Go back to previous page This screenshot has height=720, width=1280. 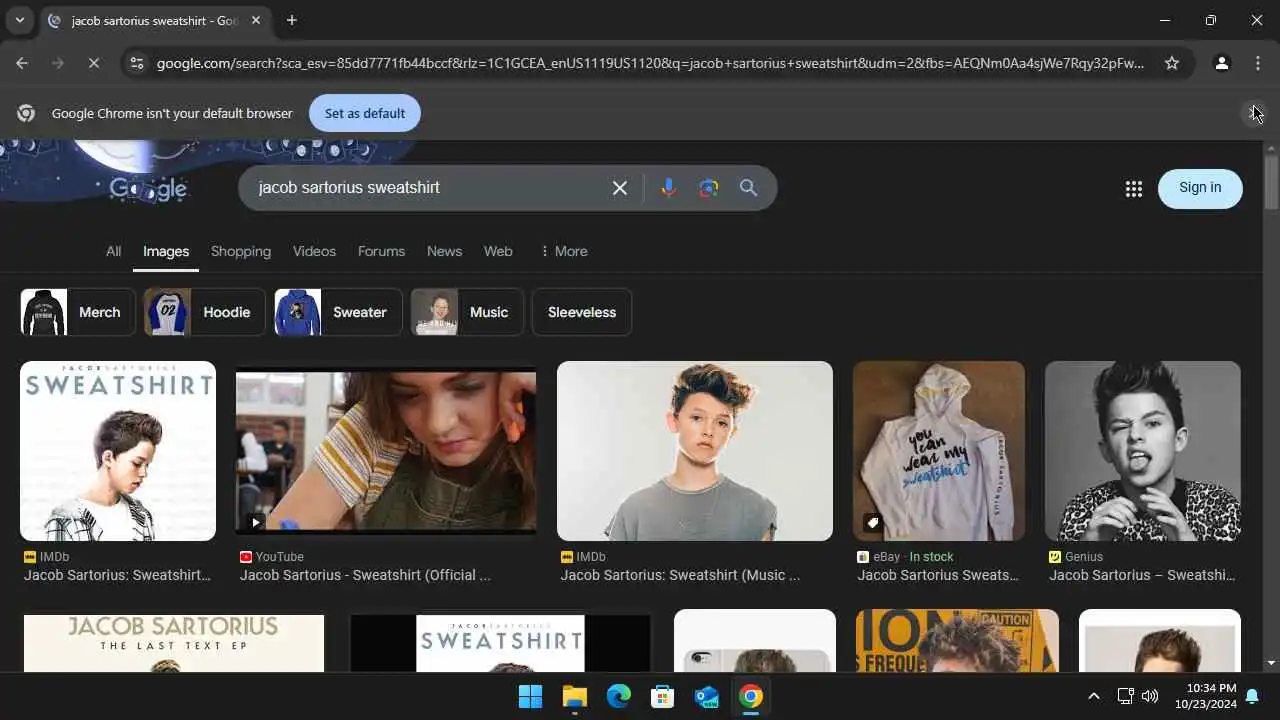22,63
